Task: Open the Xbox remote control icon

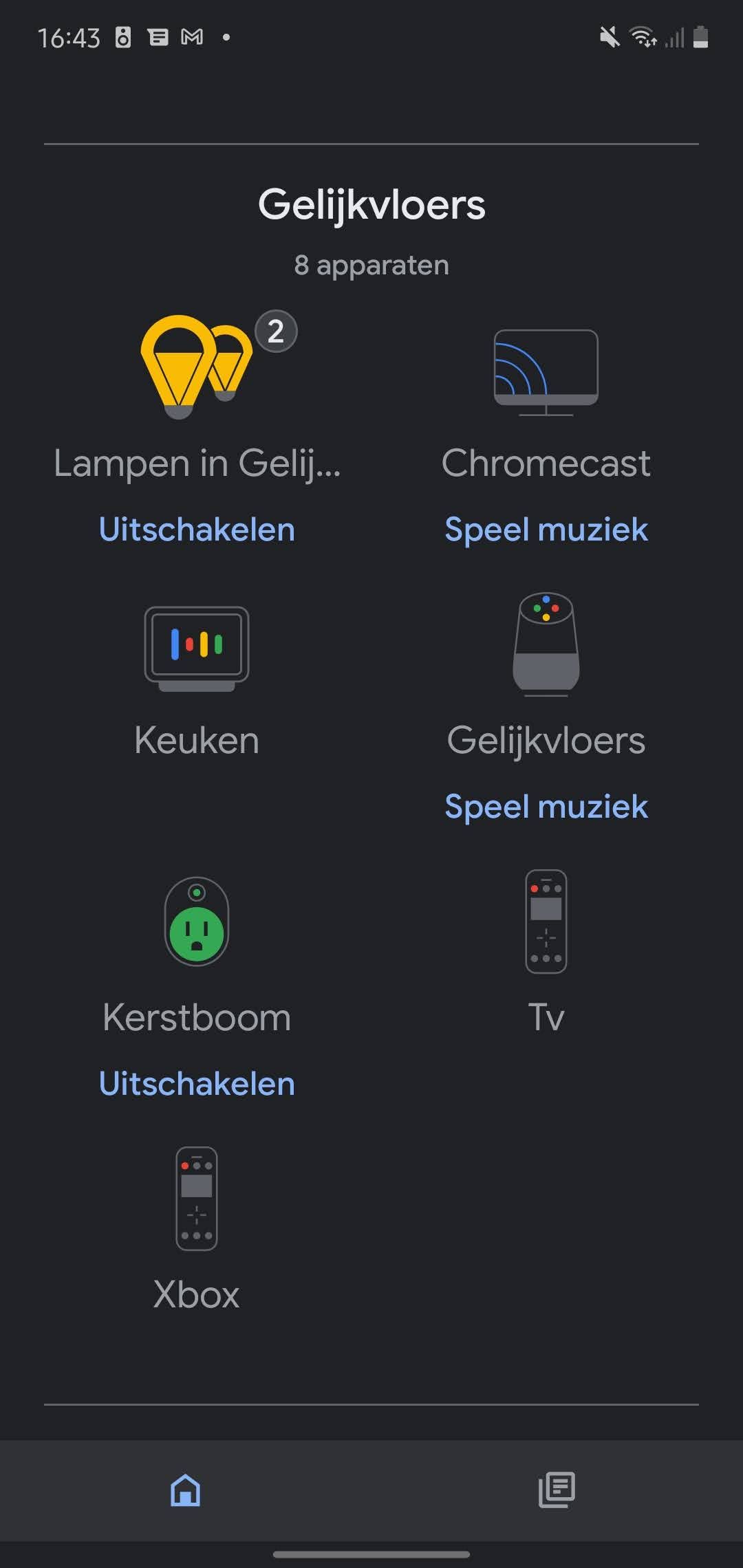Action: [x=197, y=1199]
